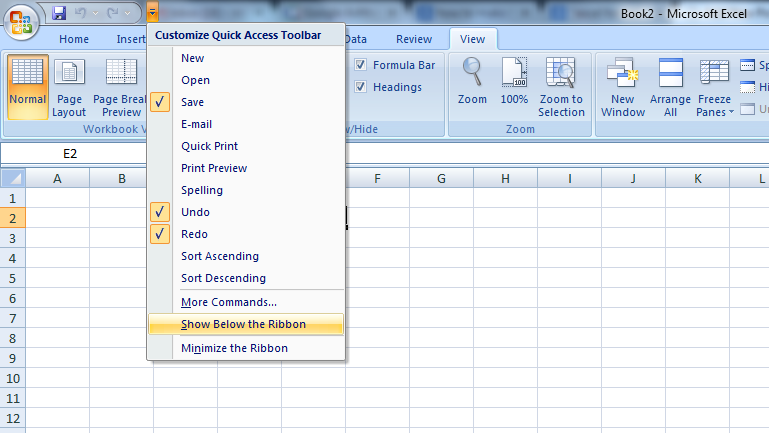This screenshot has height=433, width=769.
Task: Open the Redo history dropdown arrow
Action: (x=128, y=13)
